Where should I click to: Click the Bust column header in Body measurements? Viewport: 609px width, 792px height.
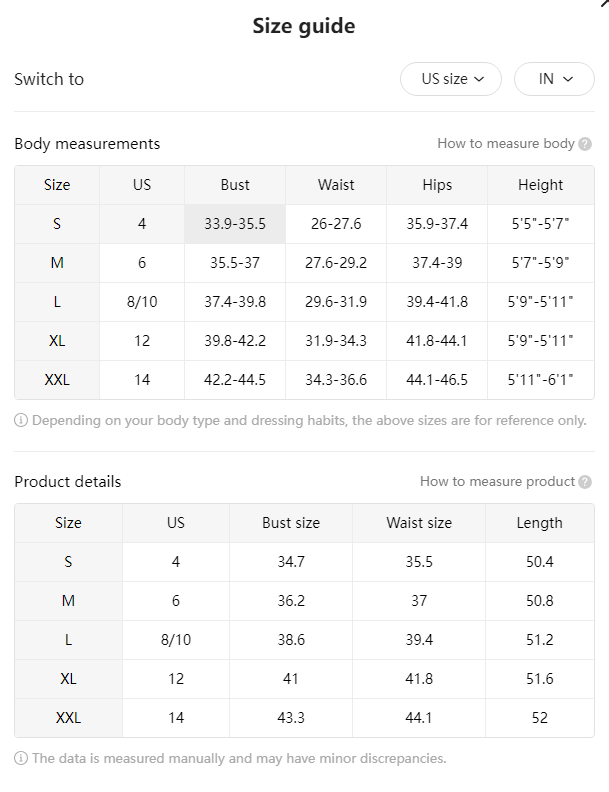(x=235, y=185)
